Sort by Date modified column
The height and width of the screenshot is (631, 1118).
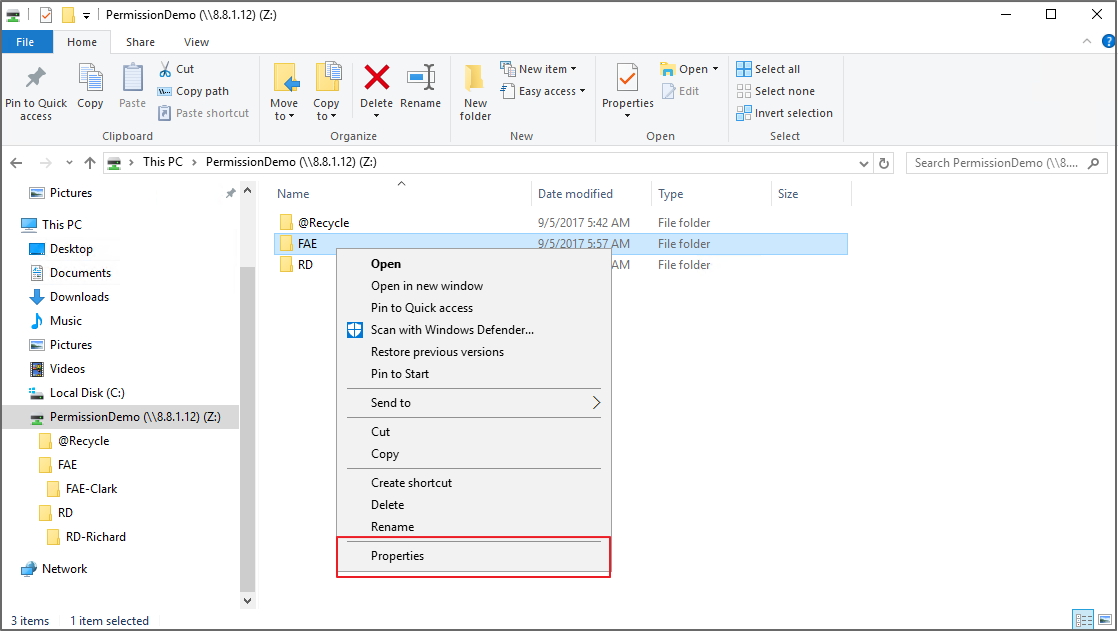pos(575,194)
